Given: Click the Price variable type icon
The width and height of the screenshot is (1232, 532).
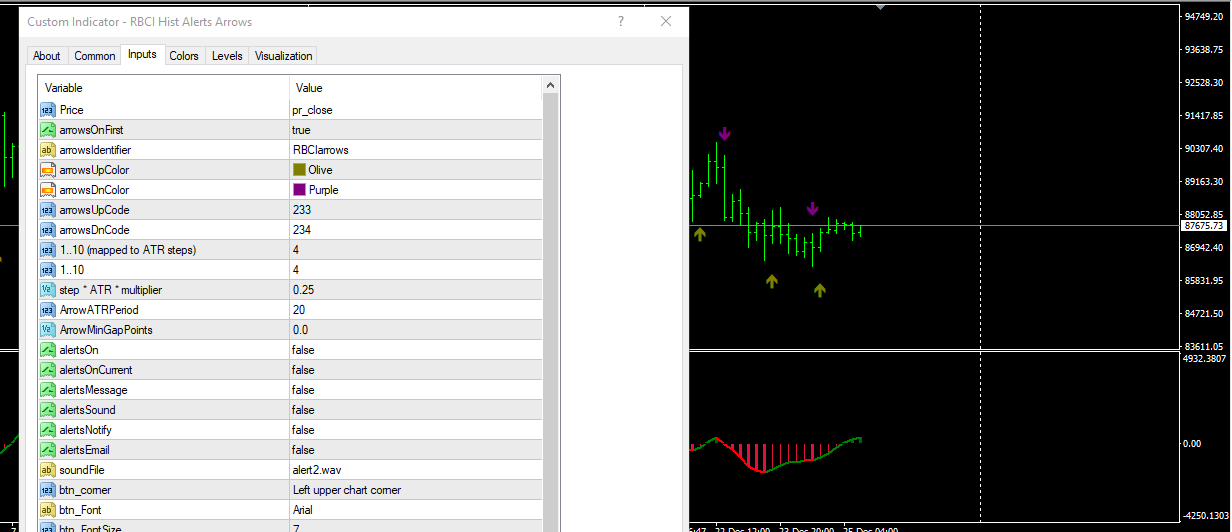Looking at the screenshot, I should pyautogui.click(x=47, y=110).
